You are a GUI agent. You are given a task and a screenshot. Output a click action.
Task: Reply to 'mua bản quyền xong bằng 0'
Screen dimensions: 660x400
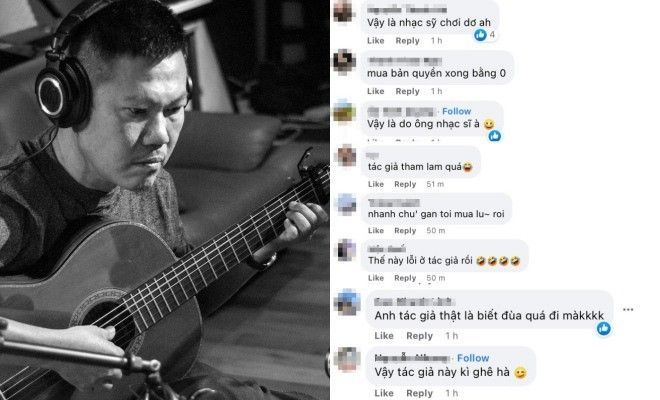407,91
